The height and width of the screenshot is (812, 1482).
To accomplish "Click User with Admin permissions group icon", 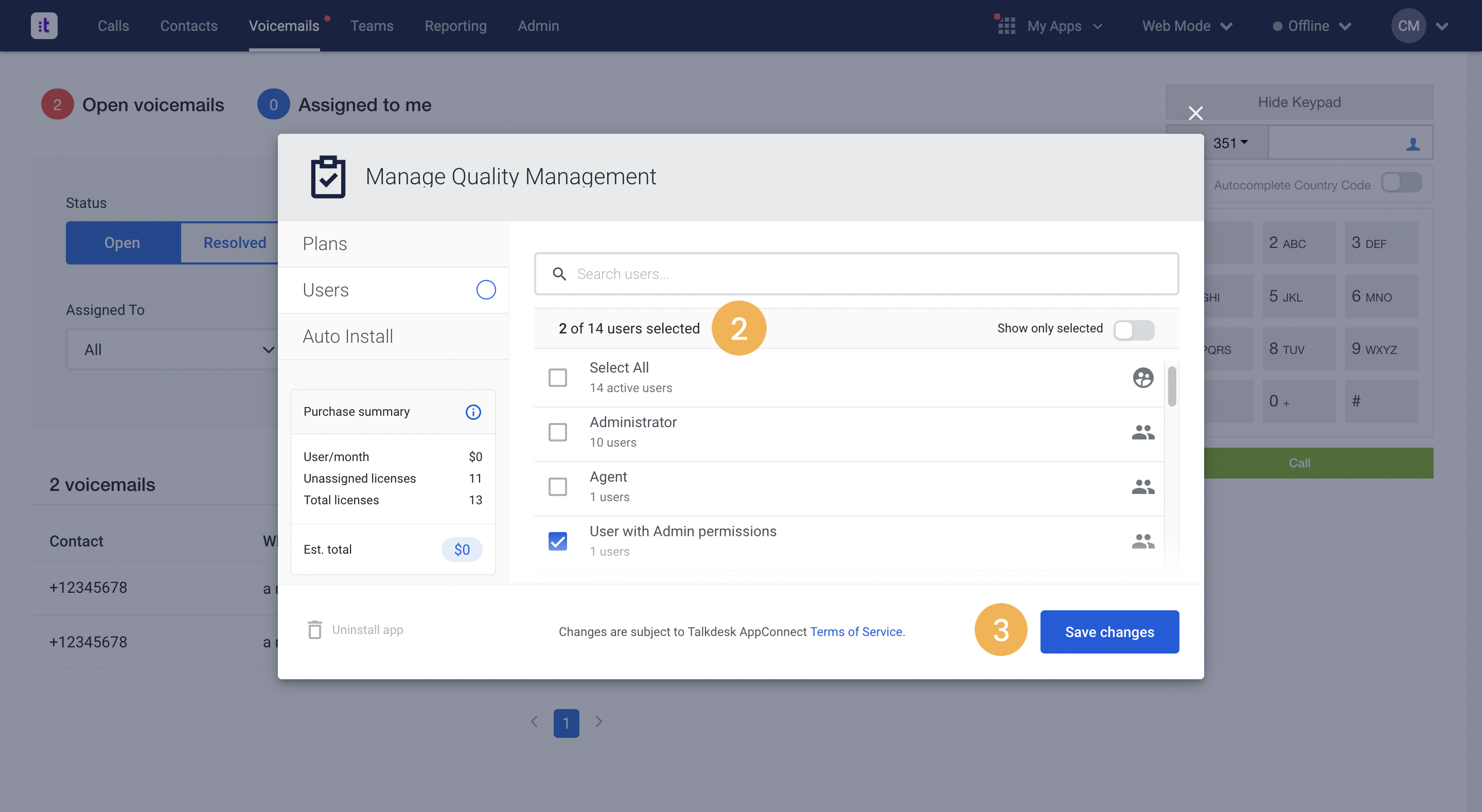I will tap(1142, 541).
